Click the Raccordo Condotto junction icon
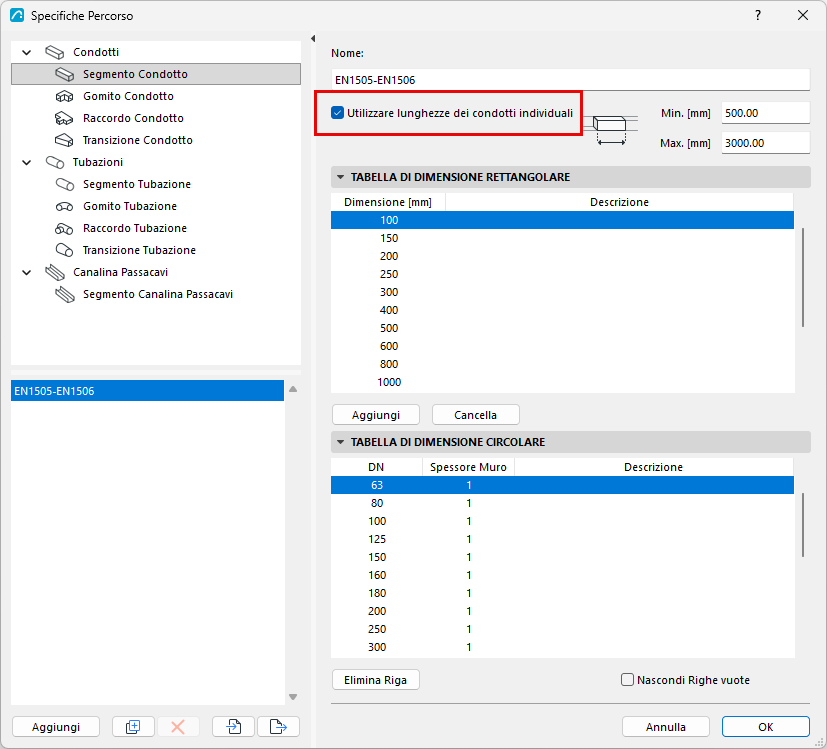Screen dimensions: 827x749 (64, 118)
